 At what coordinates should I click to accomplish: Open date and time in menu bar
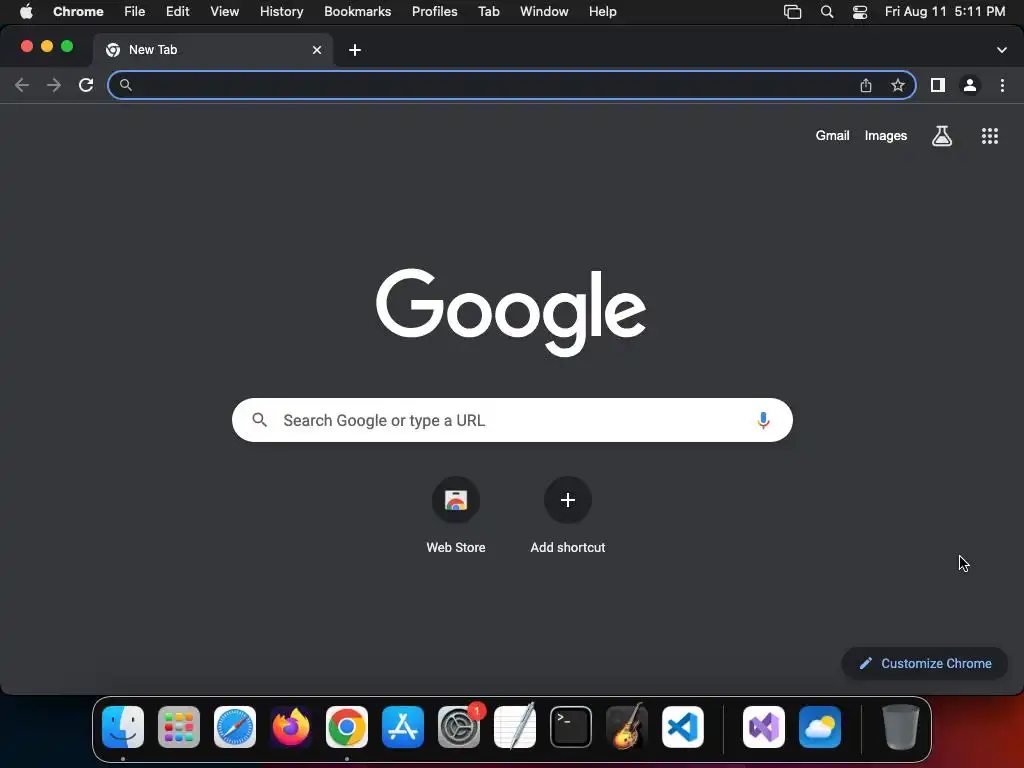tap(945, 12)
